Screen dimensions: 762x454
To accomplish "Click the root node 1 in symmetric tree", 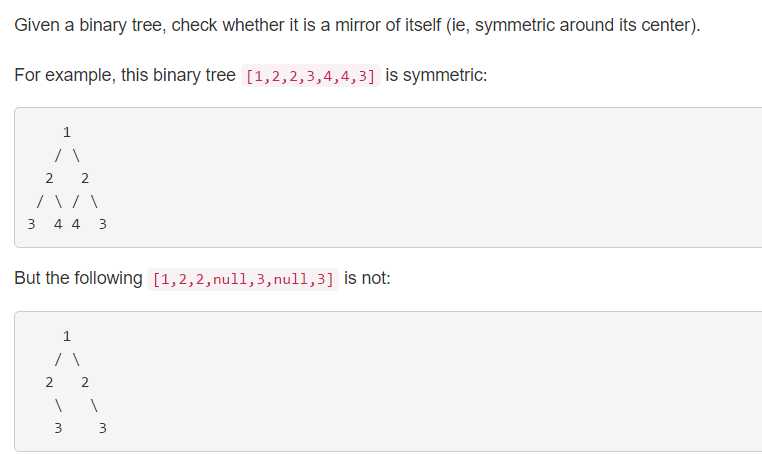I will pos(67,132).
